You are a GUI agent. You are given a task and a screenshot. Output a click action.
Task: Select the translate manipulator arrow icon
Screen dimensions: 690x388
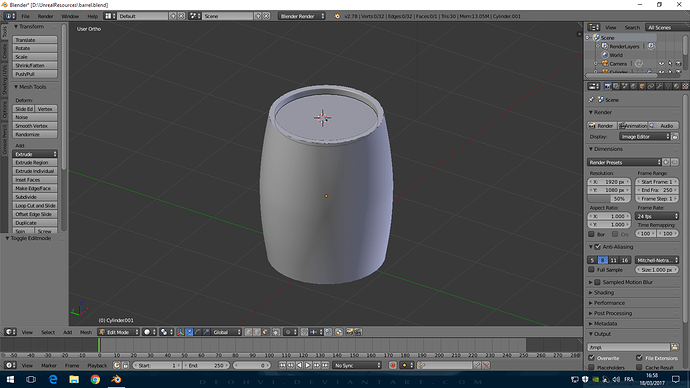189,332
